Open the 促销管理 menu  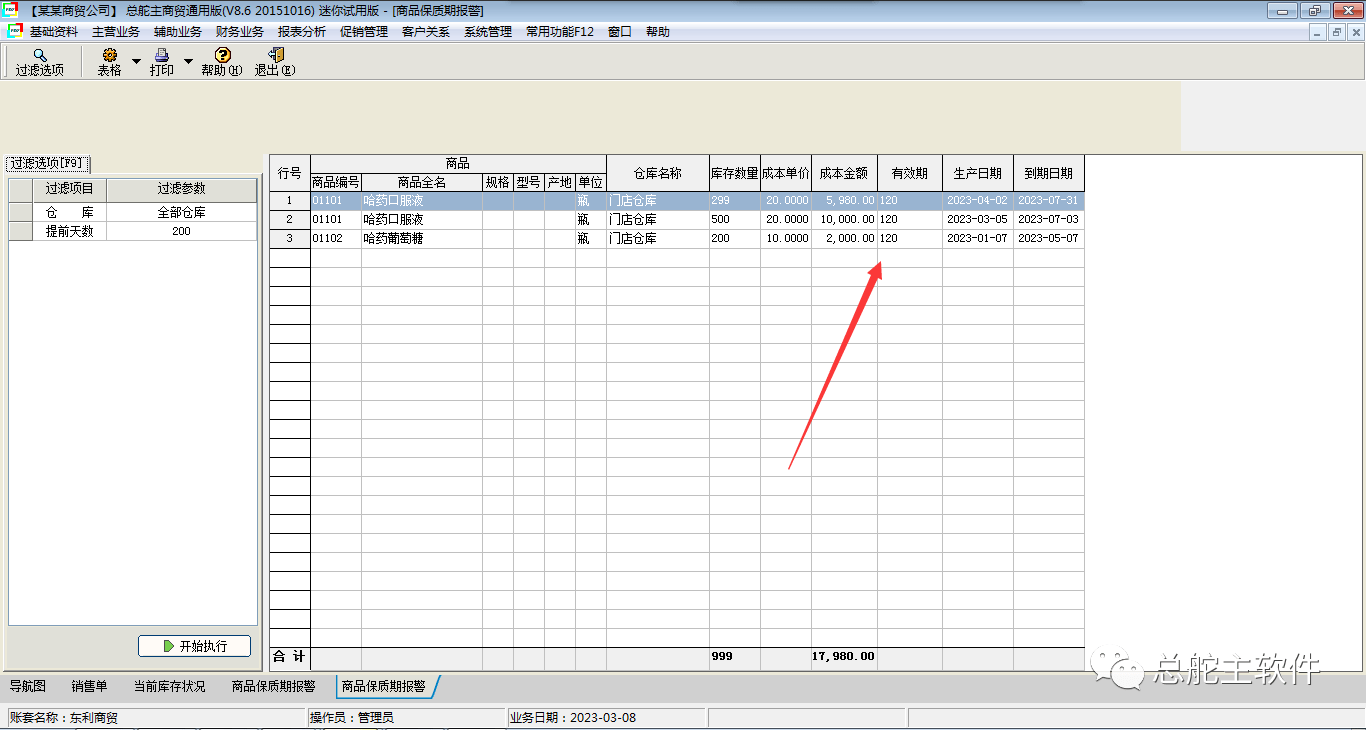click(364, 32)
